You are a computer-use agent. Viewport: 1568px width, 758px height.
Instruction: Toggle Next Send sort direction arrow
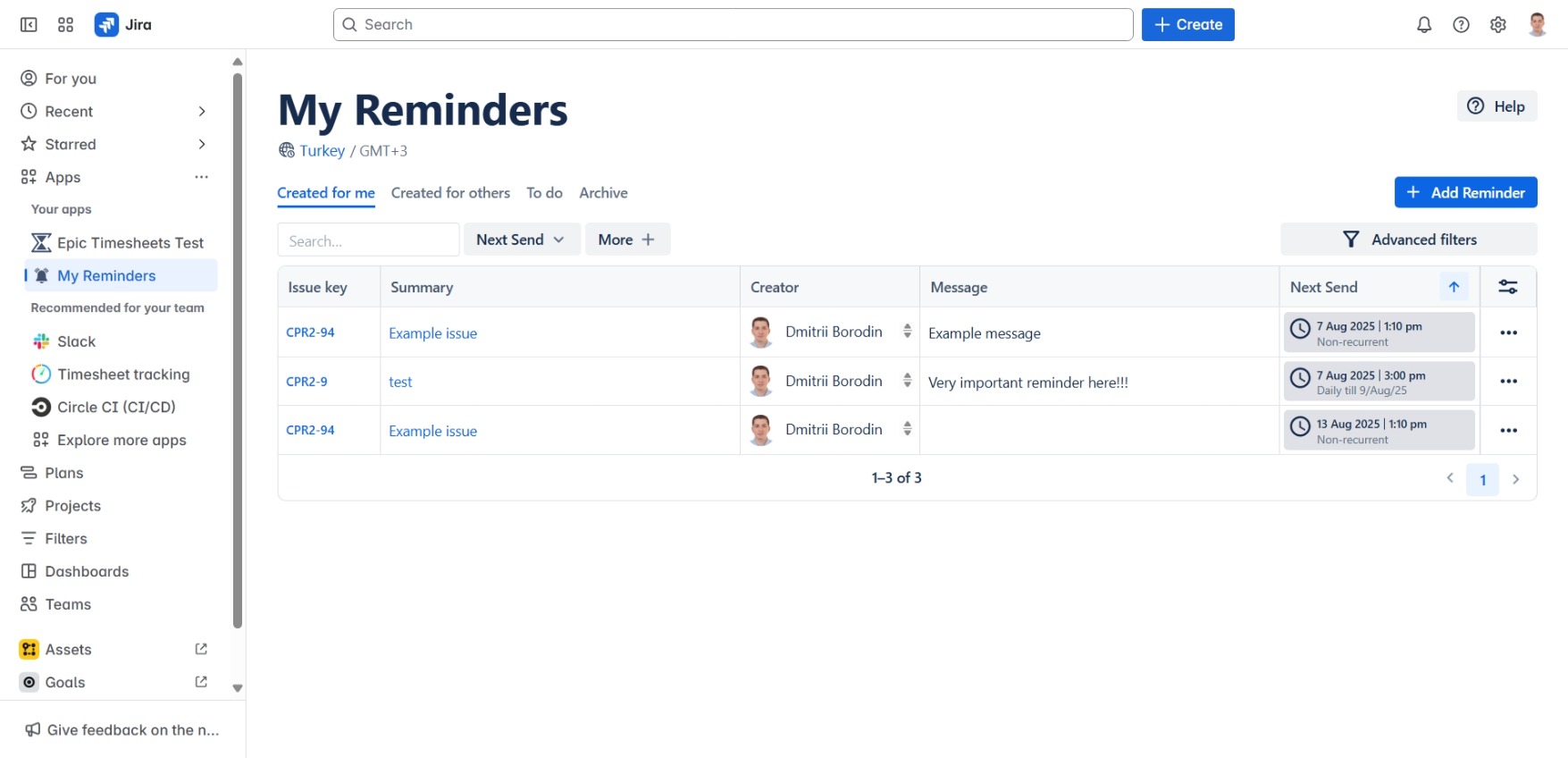point(1454,287)
